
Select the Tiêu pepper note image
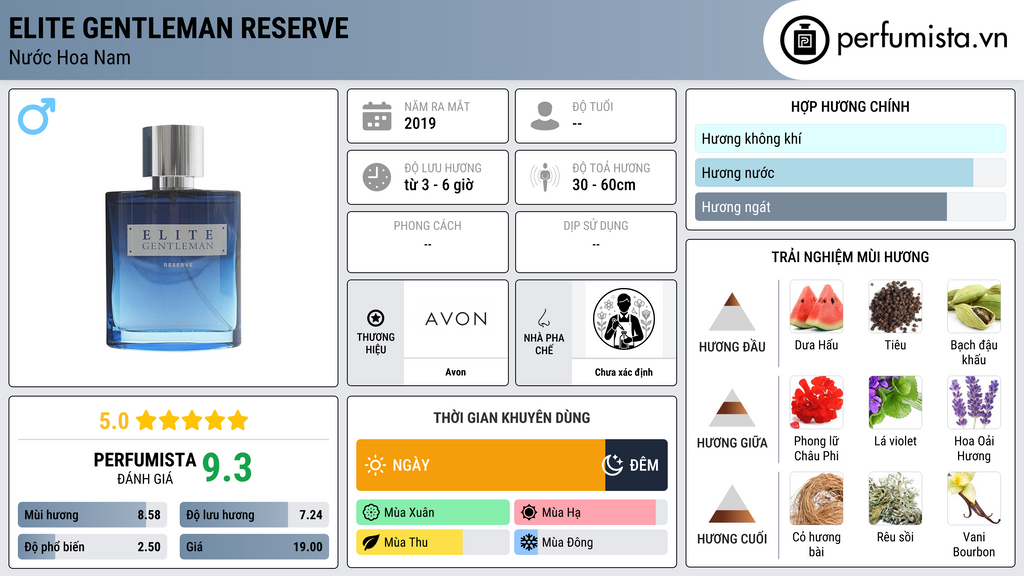coord(895,306)
